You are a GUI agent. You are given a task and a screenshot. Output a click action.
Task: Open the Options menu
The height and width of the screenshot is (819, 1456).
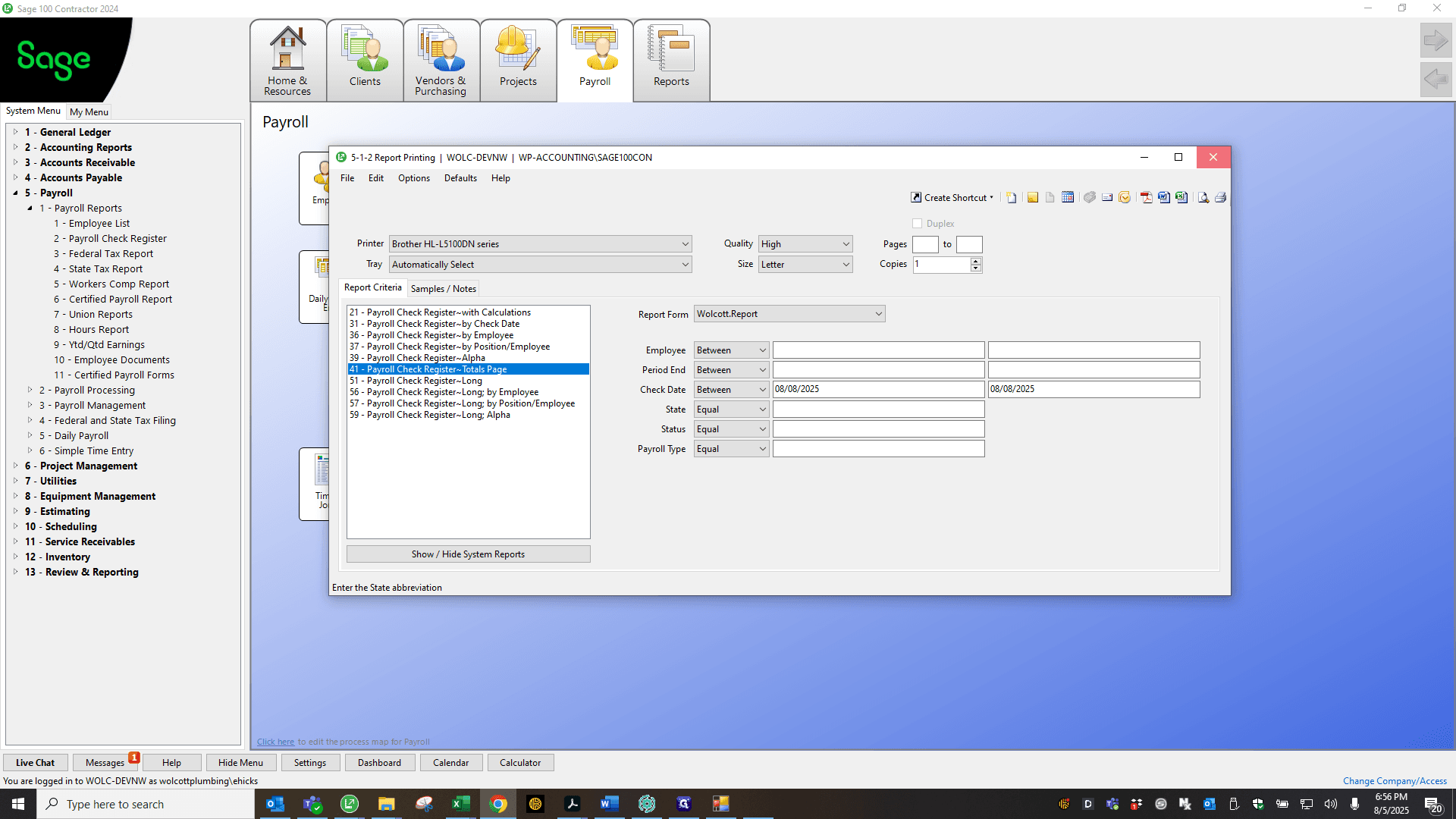pyautogui.click(x=414, y=178)
